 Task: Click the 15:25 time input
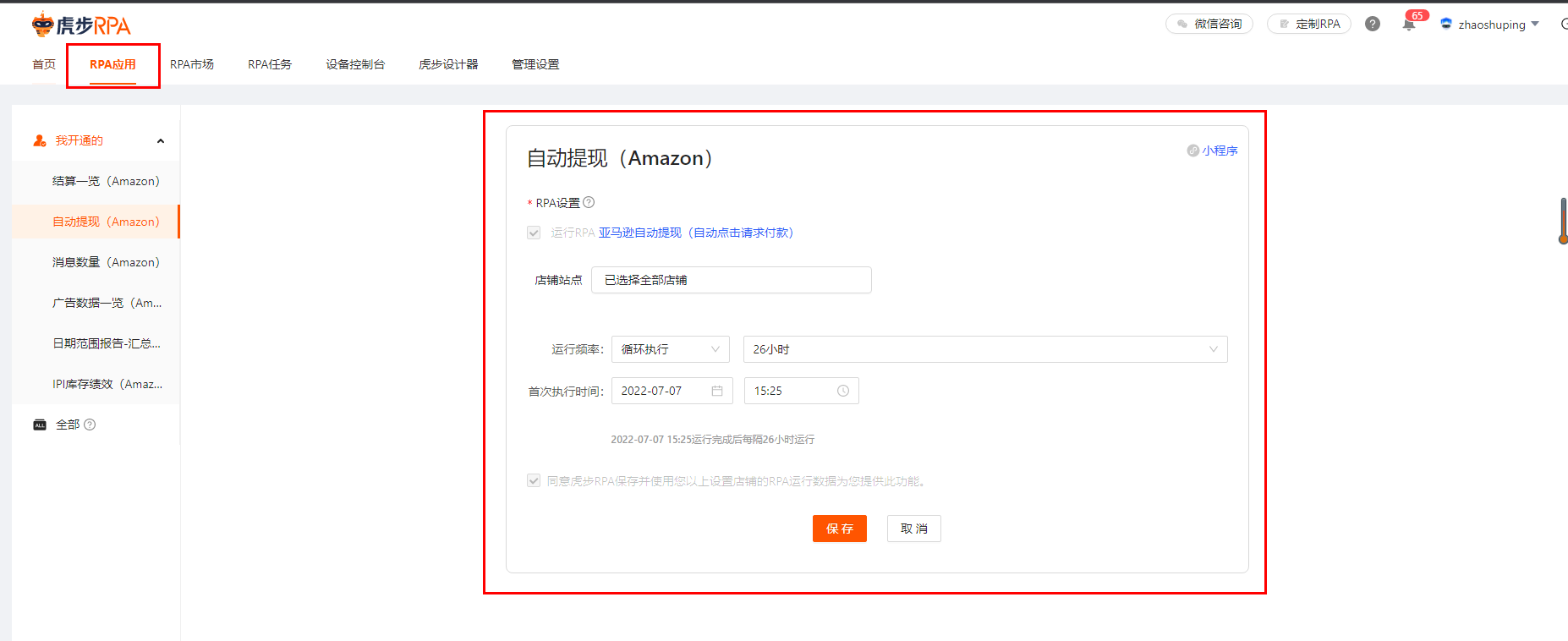(802, 391)
